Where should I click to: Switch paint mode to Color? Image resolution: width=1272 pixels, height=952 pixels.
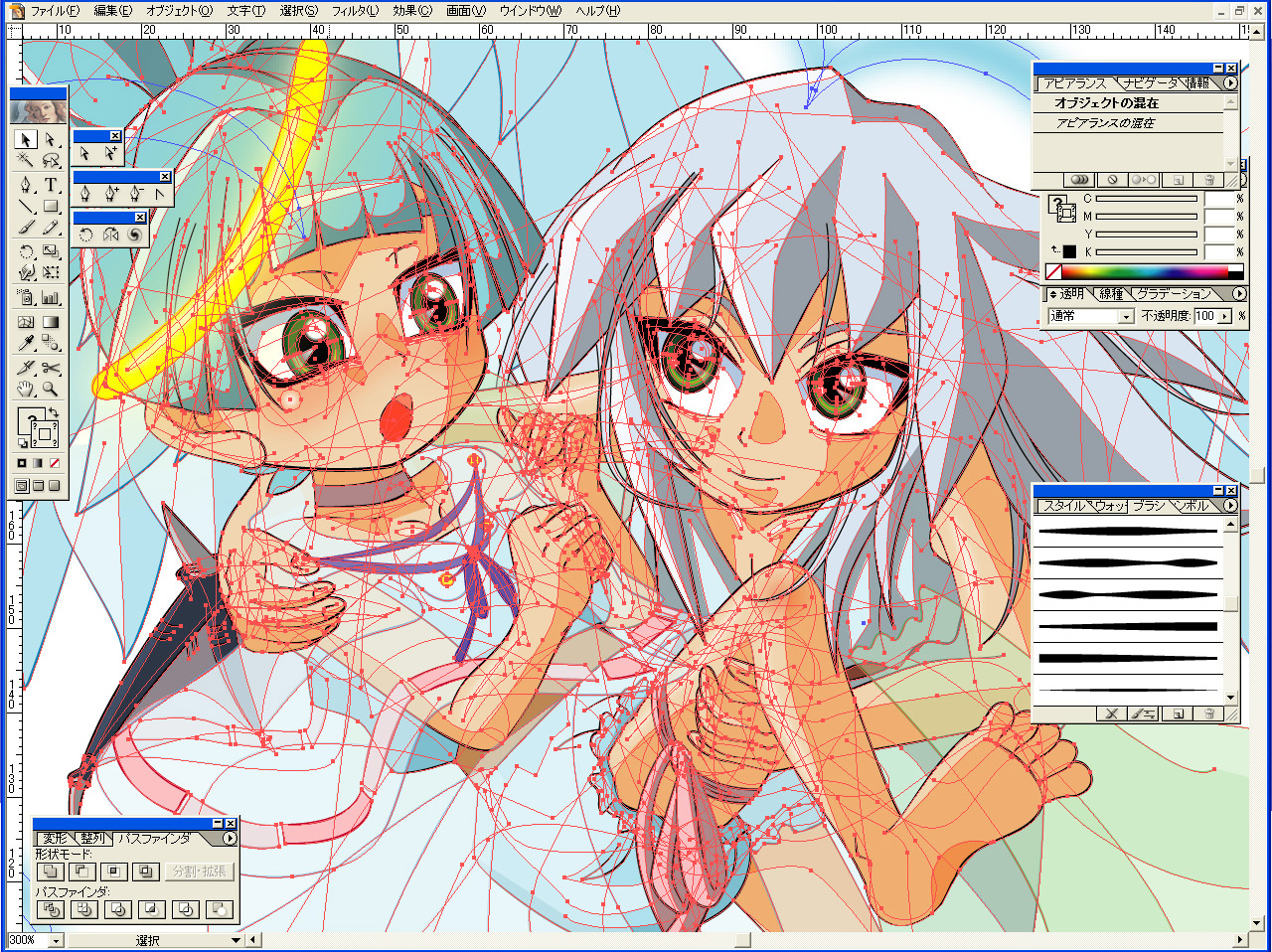tap(23, 463)
